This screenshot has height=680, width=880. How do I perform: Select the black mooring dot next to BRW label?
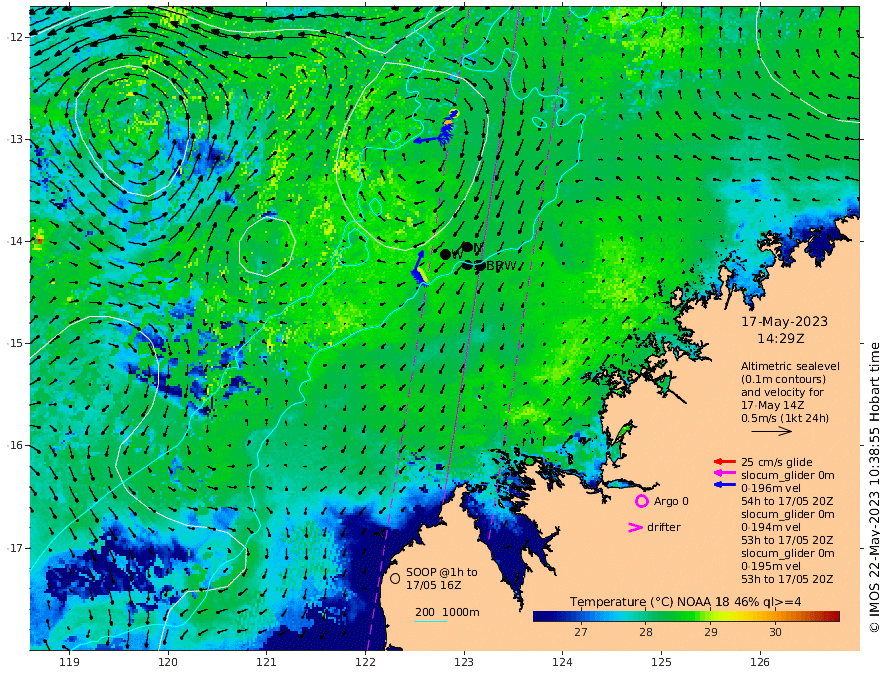coord(480,266)
